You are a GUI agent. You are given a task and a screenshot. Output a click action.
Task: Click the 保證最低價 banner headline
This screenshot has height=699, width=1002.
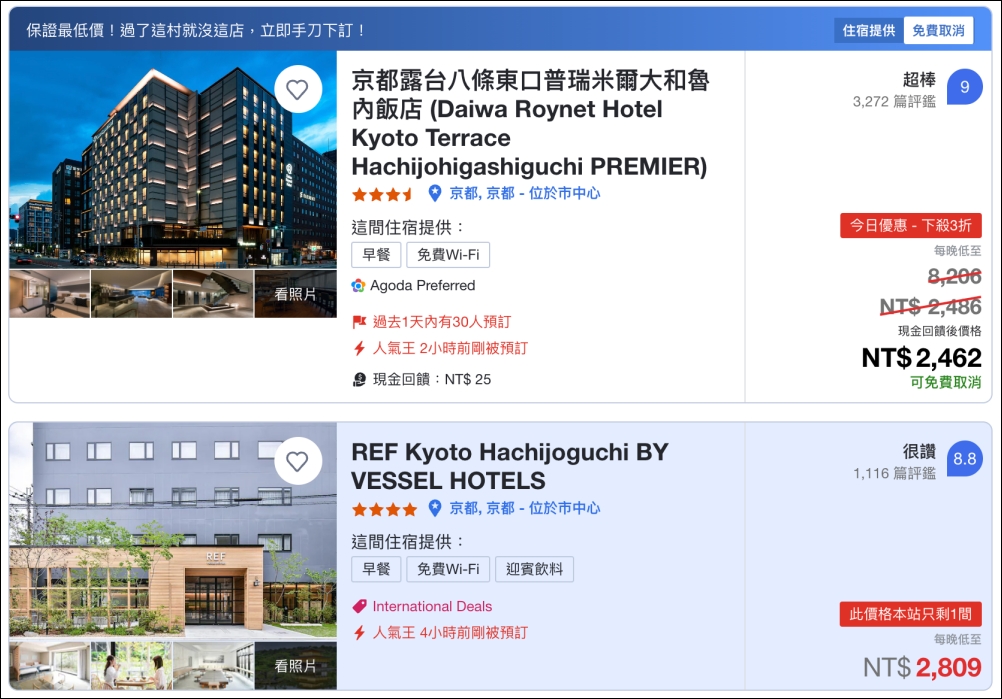tap(195, 31)
